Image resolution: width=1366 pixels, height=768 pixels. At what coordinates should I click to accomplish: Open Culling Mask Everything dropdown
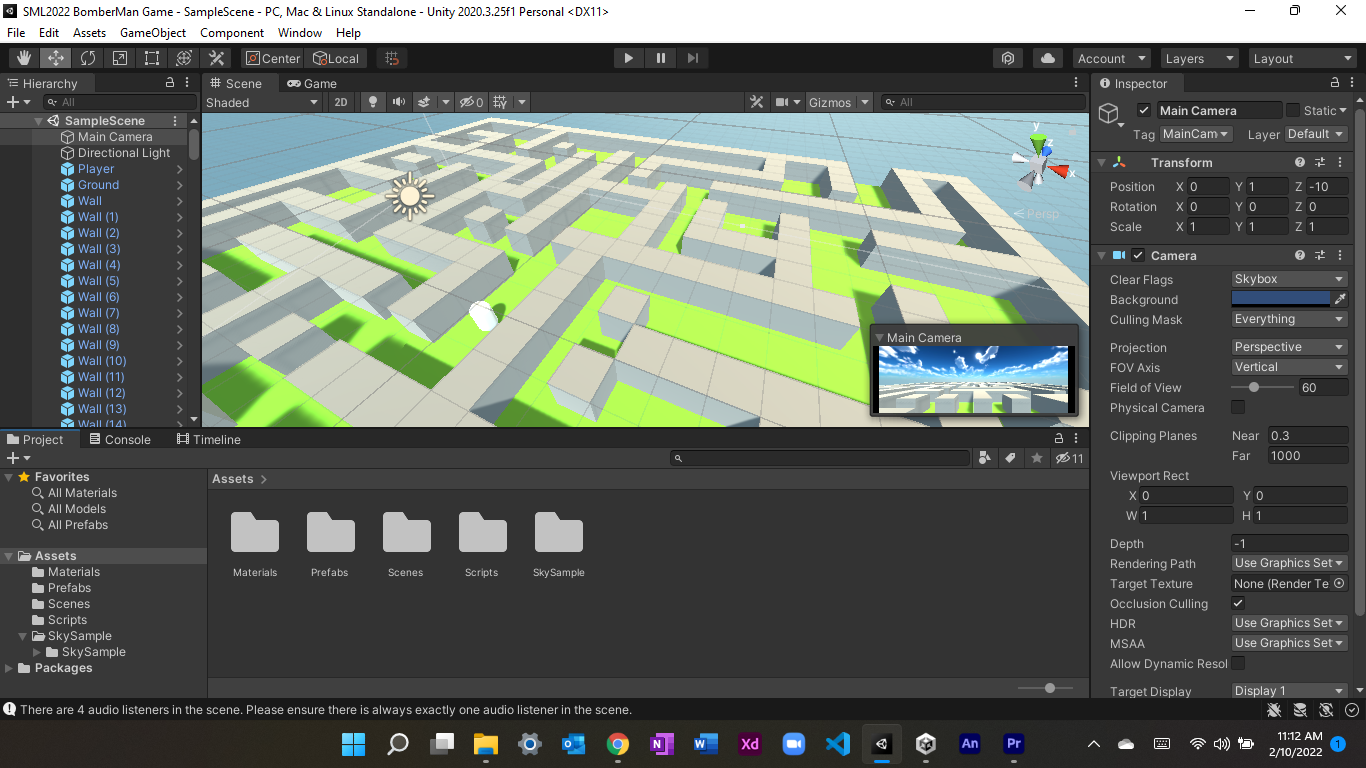pos(1289,319)
